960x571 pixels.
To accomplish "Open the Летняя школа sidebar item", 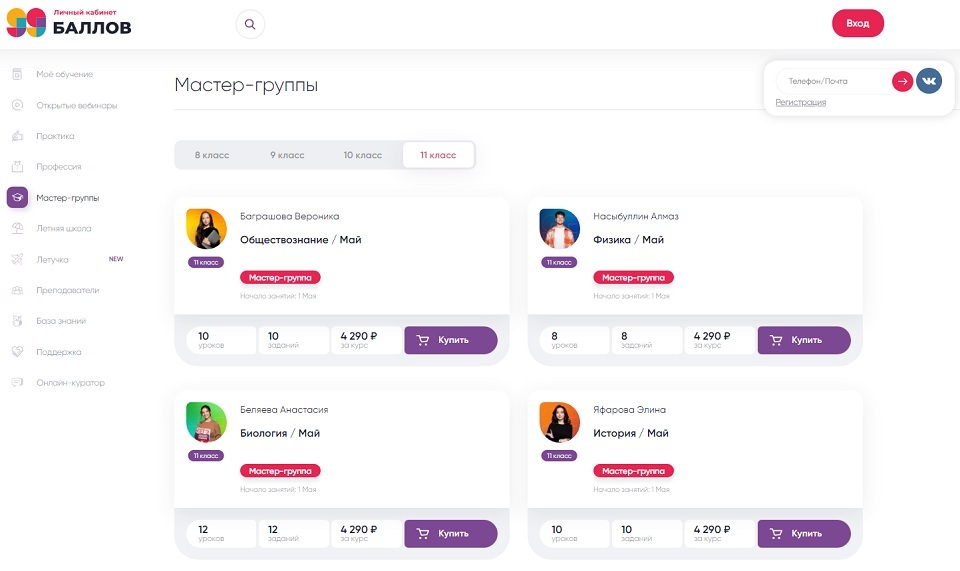I will tap(63, 228).
